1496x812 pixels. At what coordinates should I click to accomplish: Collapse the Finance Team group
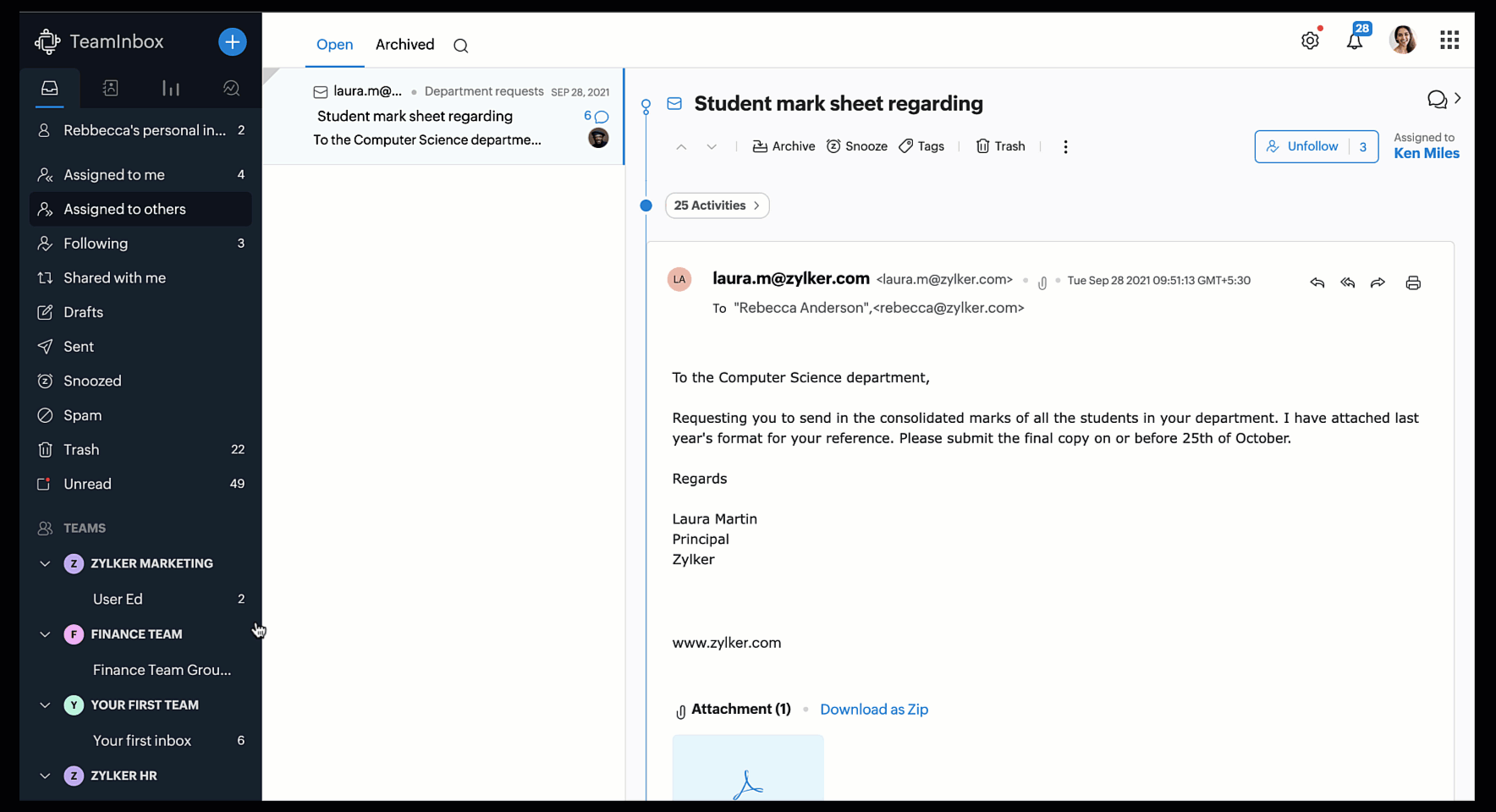45,634
